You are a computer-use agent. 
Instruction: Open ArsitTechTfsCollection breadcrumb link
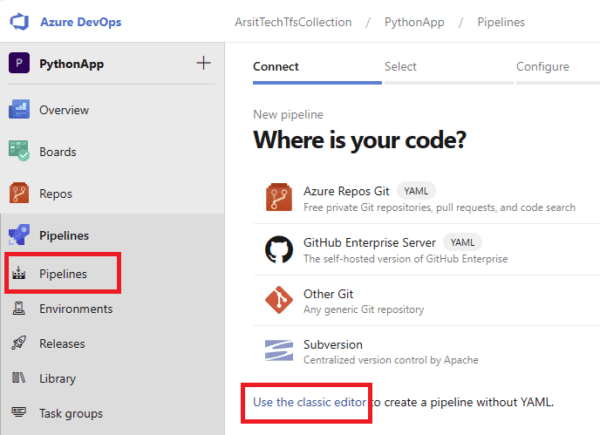pyautogui.click(x=293, y=22)
